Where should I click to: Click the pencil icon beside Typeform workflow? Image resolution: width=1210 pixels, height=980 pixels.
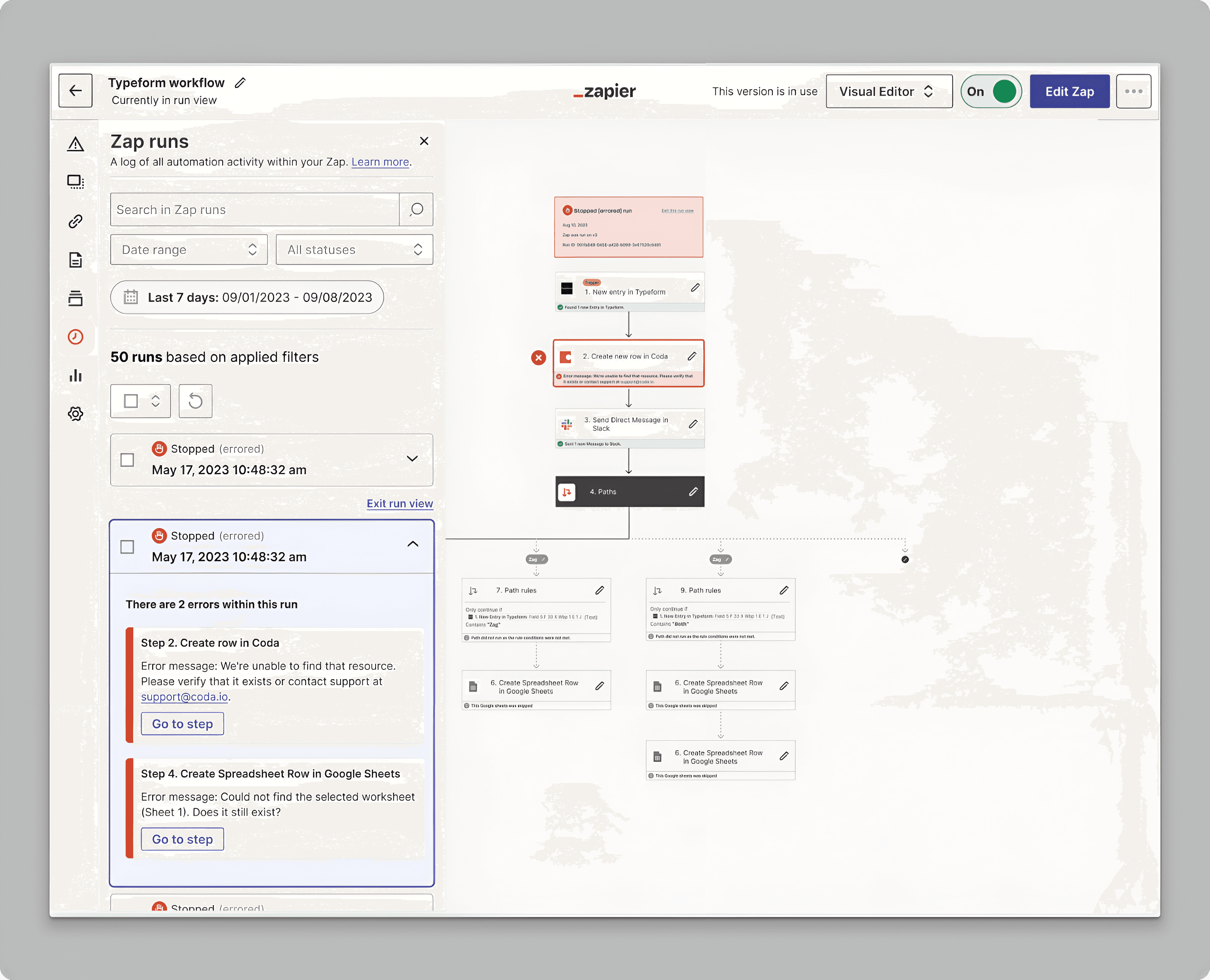pyautogui.click(x=240, y=83)
